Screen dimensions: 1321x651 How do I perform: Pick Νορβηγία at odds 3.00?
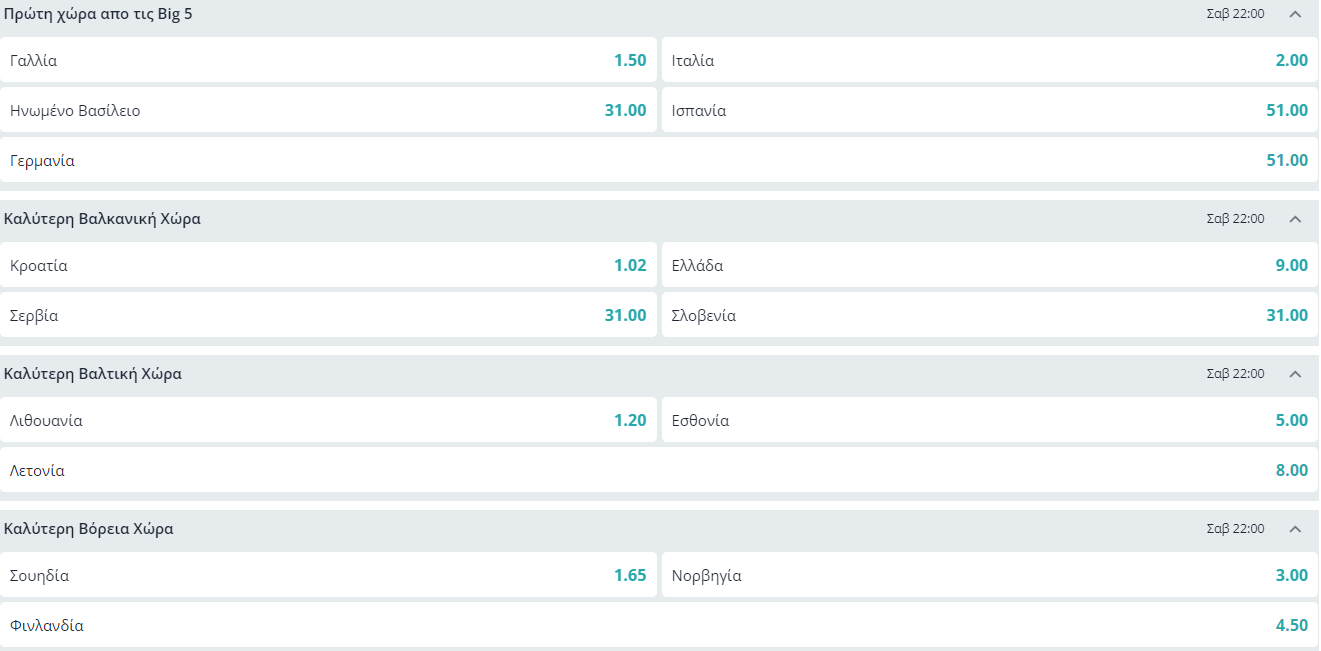pyautogui.click(x=990, y=576)
